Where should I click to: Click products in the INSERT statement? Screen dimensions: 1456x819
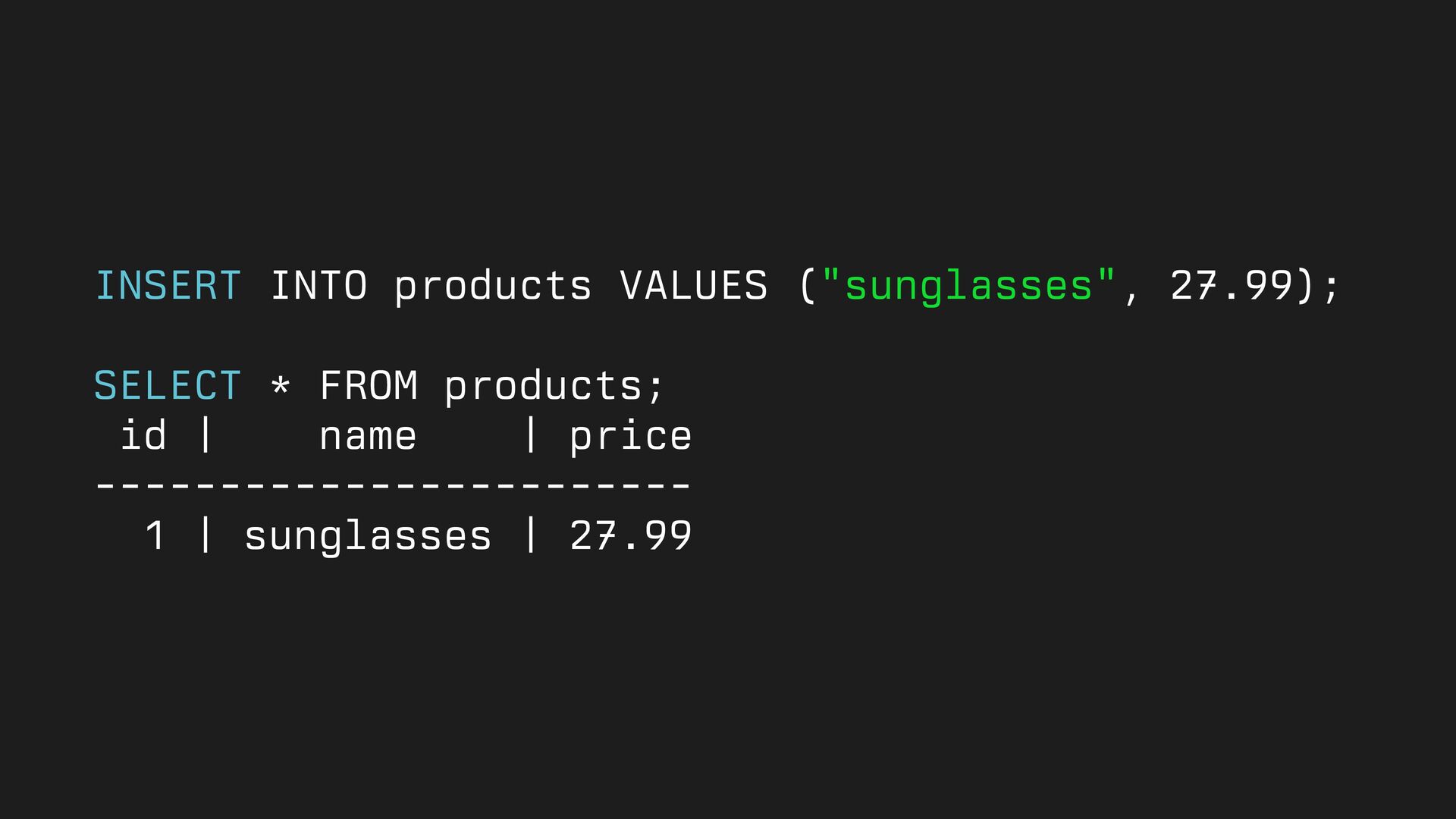[492, 287]
